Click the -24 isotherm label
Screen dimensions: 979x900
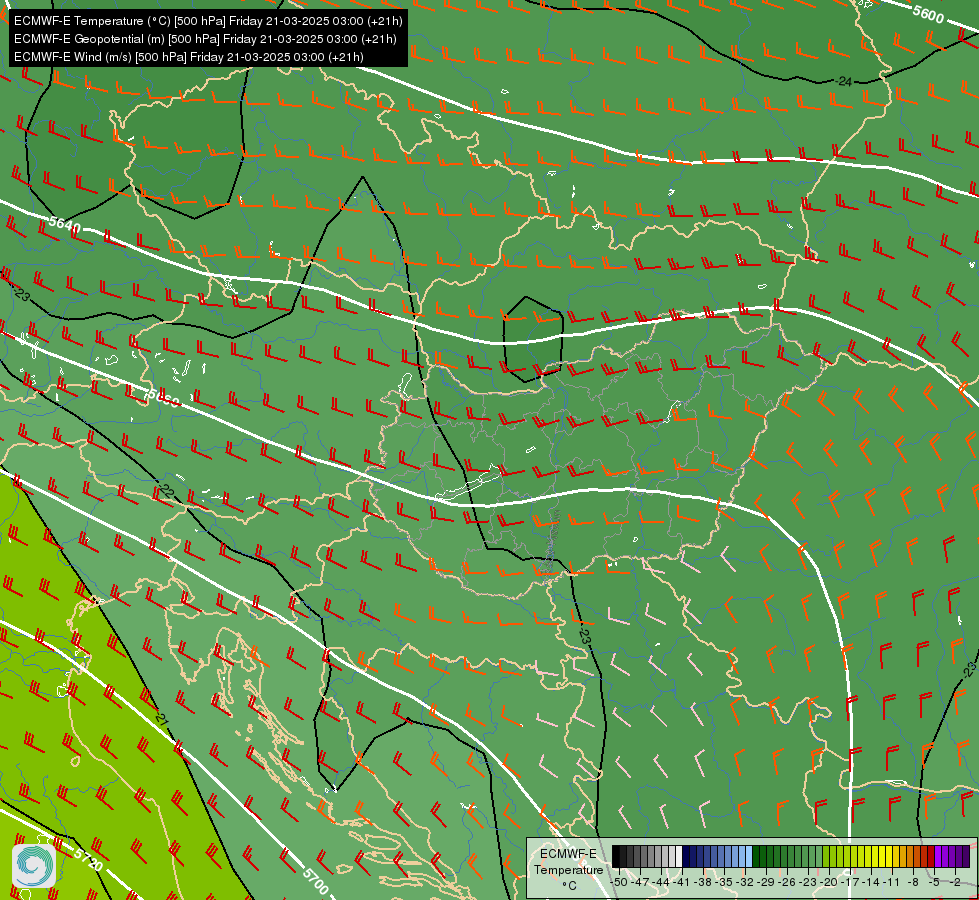click(844, 81)
